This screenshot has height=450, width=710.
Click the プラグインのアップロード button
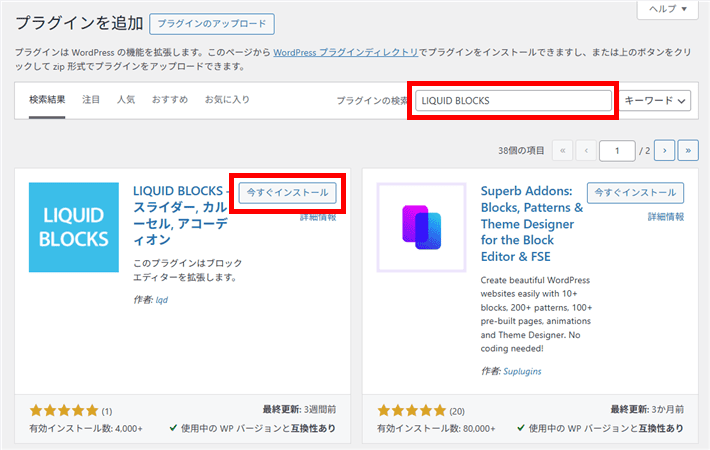tap(211, 24)
